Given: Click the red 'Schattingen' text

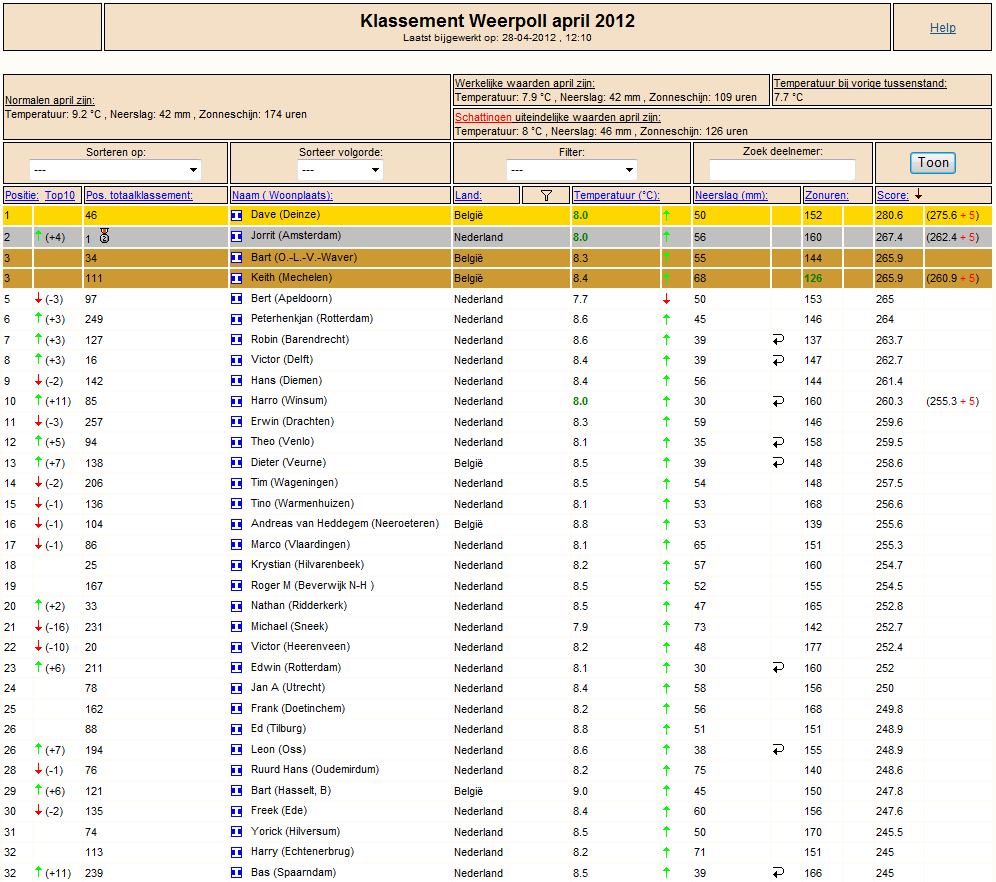Looking at the screenshot, I should 483,117.
